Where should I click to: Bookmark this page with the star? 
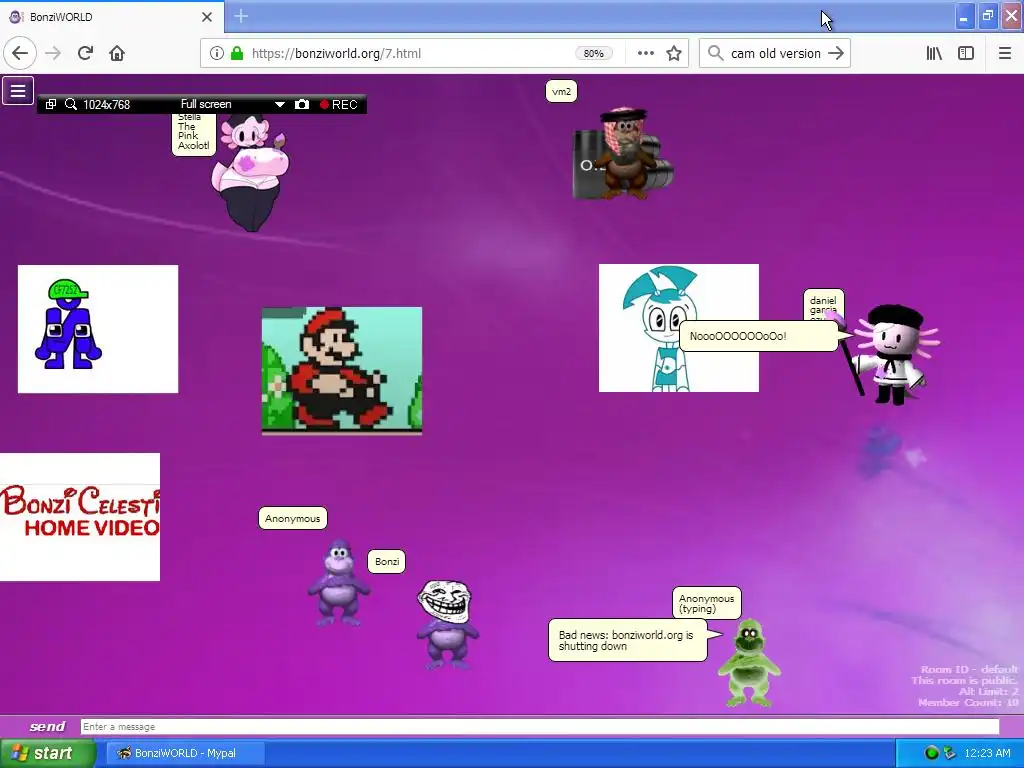coord(674,54)
